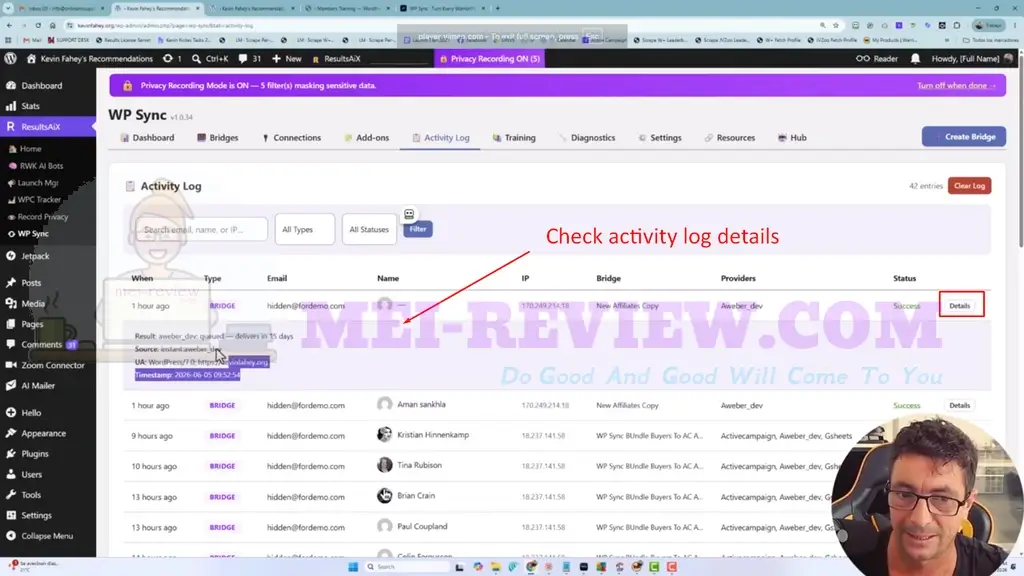Click the red Clear Log button
The width and height of the screenshot is (1024, 576).
tap(969, 185)
